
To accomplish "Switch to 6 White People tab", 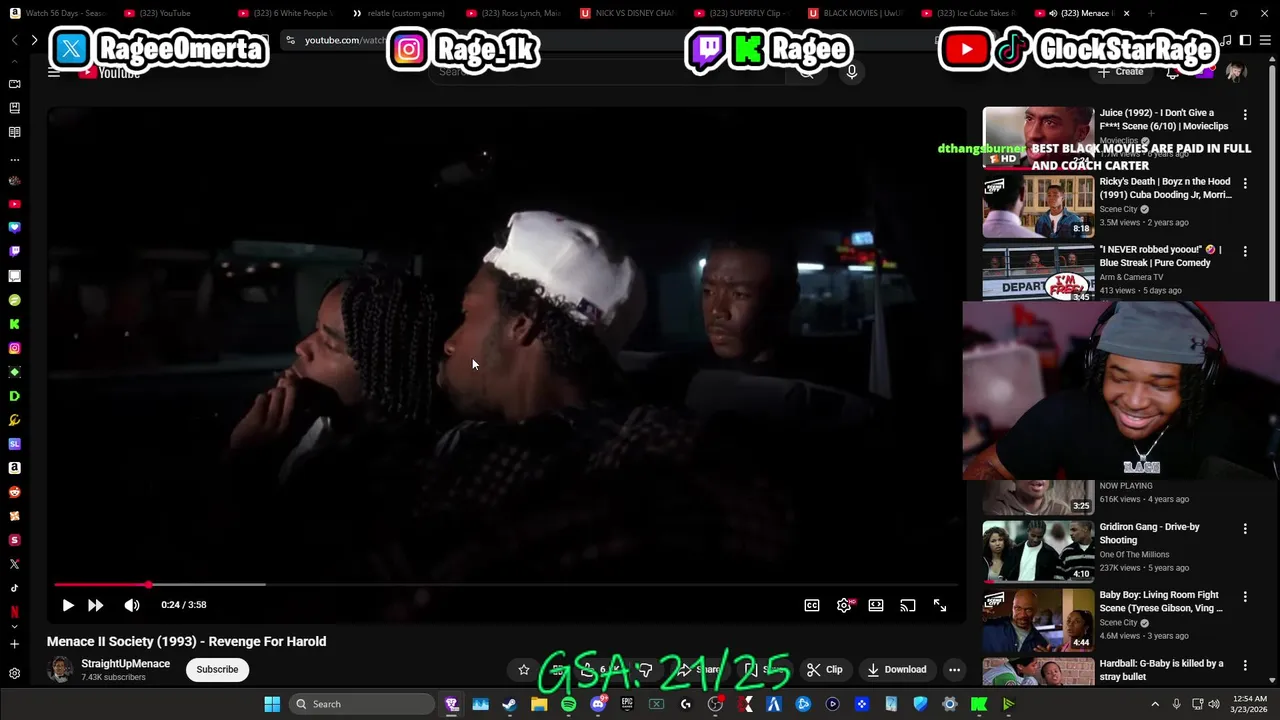I will 285,13.
